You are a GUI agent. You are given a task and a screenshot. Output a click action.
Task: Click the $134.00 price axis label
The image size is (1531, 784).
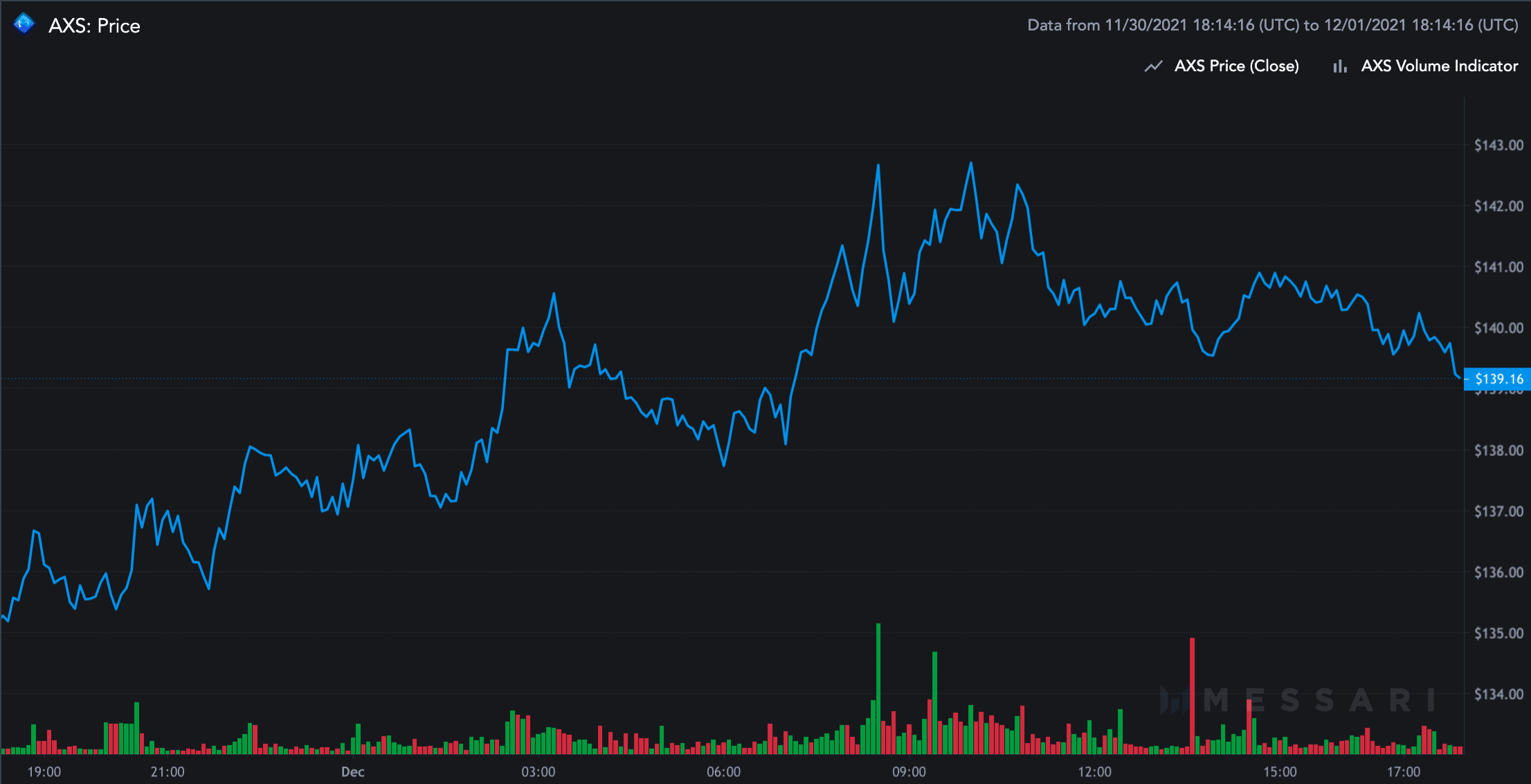coord(1498,693)
